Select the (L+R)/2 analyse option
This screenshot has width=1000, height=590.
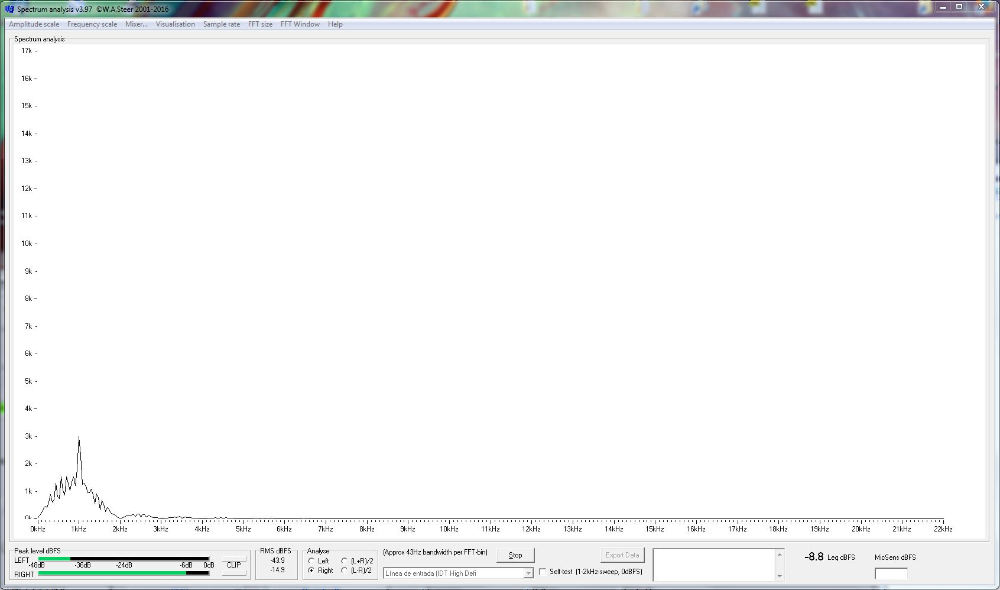344,561
